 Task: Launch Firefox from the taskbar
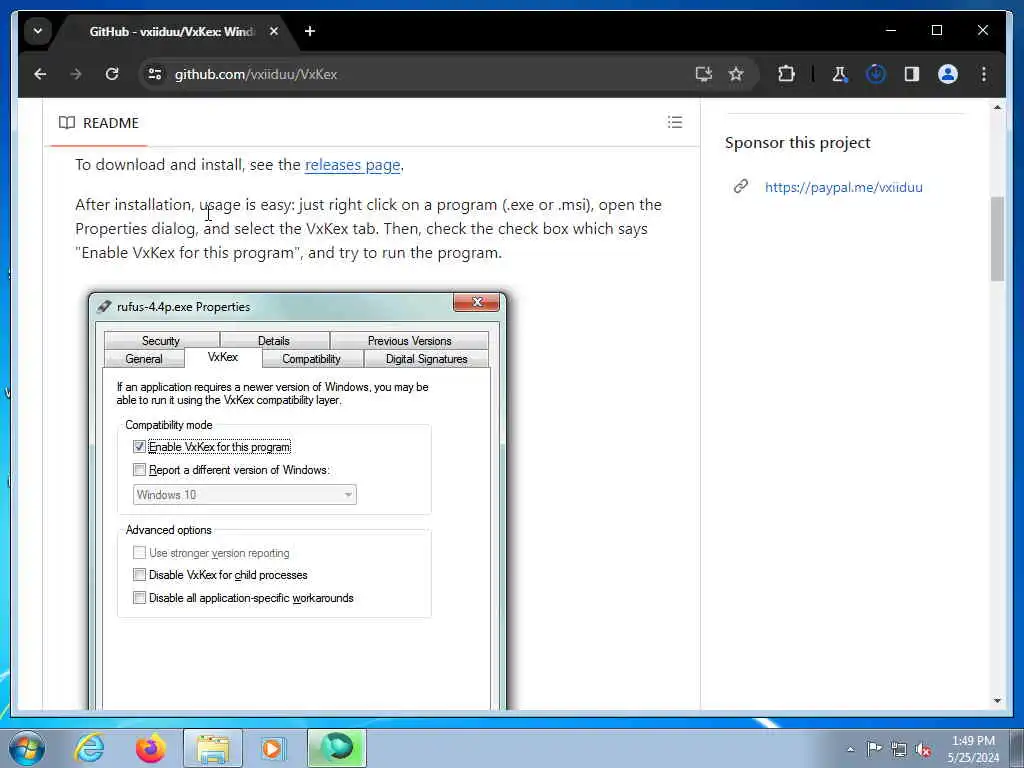[150, 748]
